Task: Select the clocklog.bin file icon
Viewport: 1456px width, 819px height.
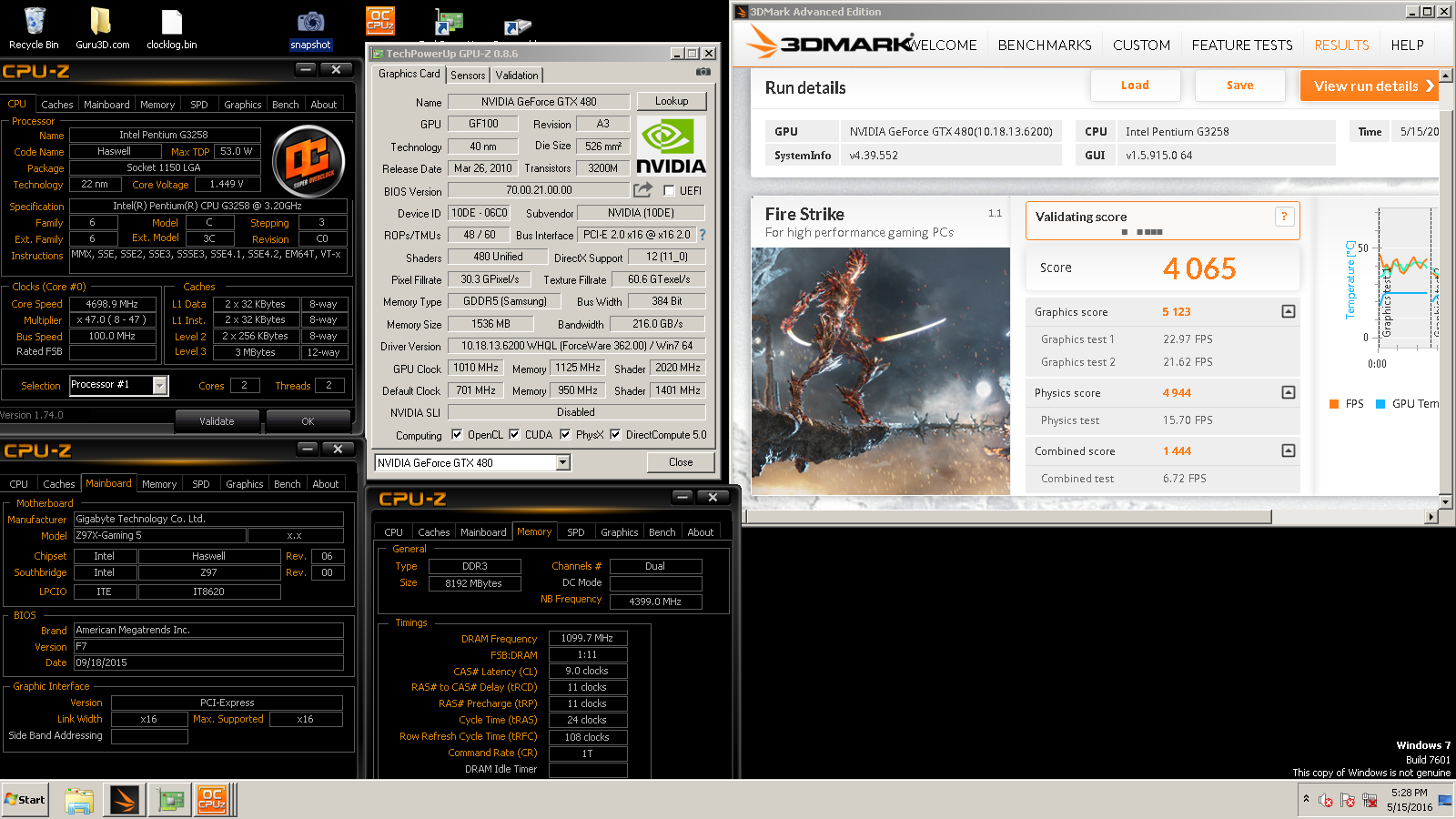Action: pyautogui.click(x=171, y=28)
